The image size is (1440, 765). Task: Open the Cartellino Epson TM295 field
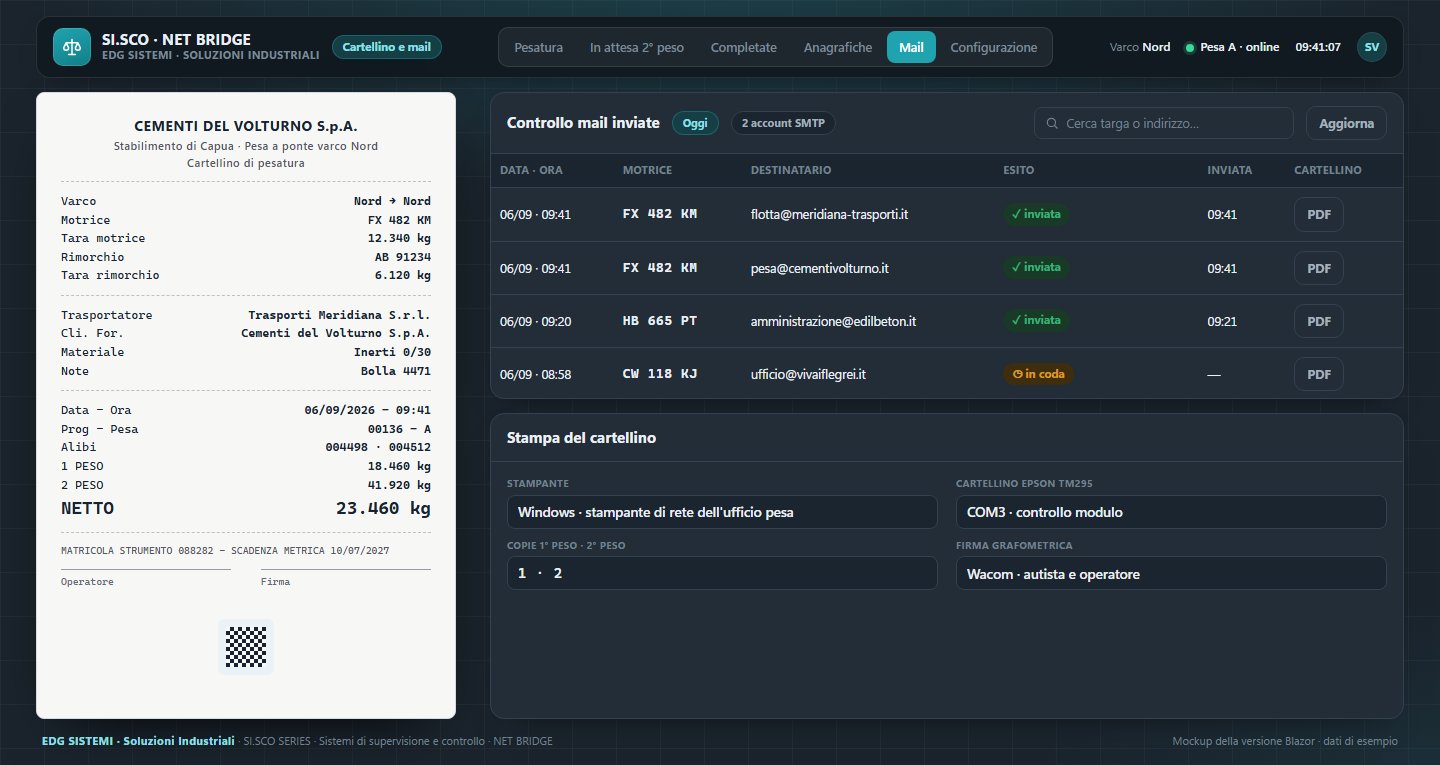coord(1171,512)
